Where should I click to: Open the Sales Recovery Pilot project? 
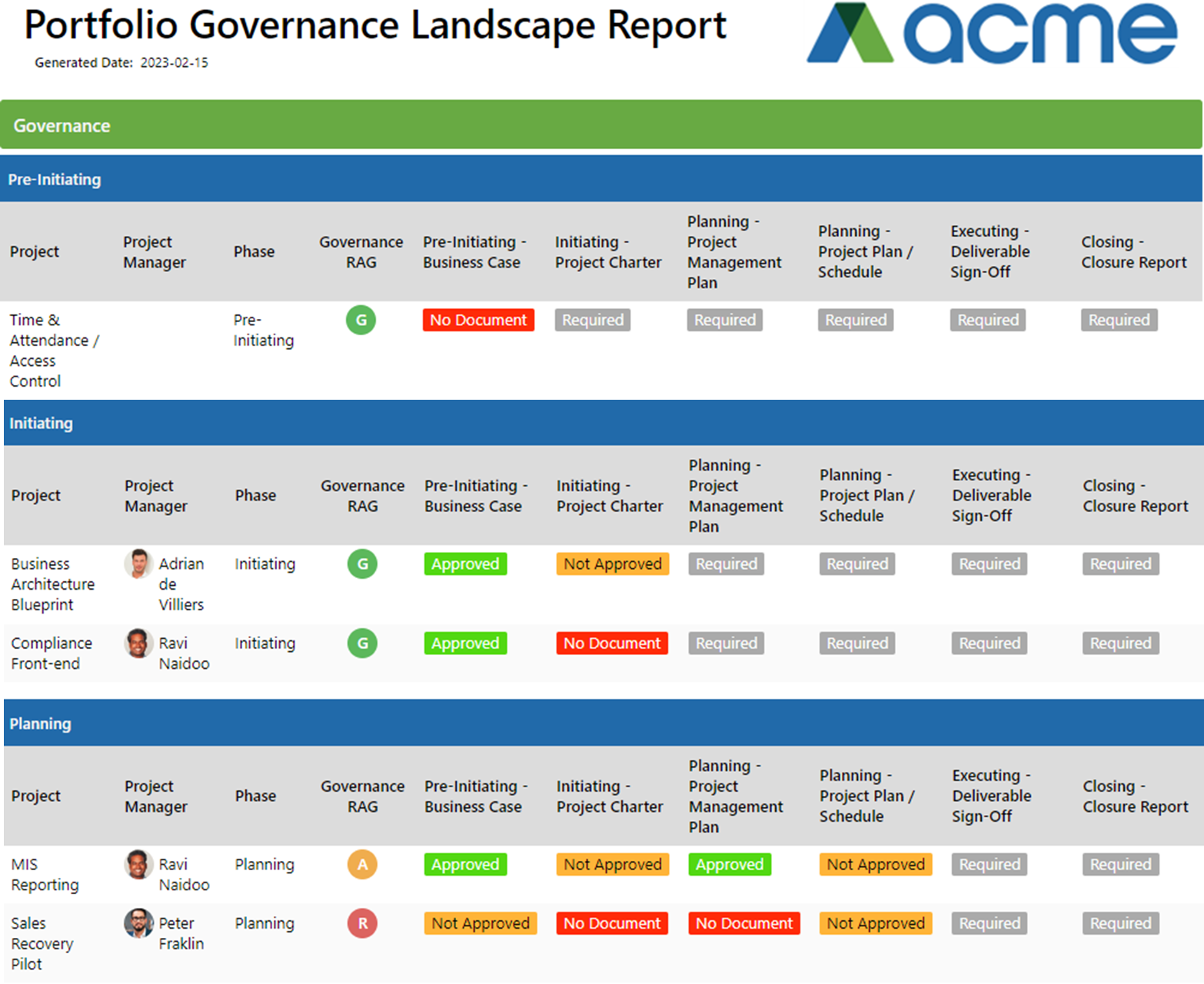[x=42, y=943]
